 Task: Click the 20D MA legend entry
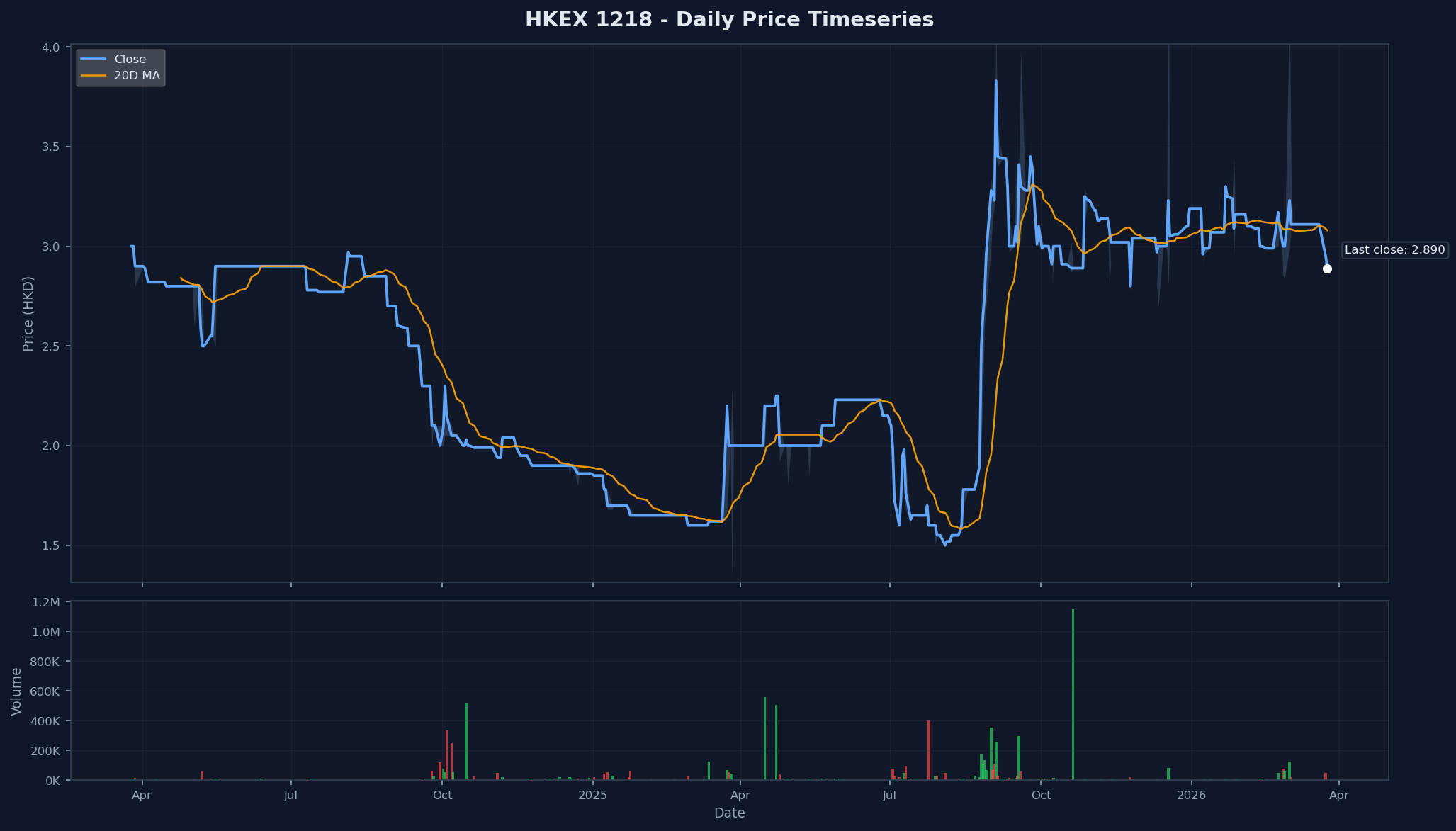pos(120,76)
